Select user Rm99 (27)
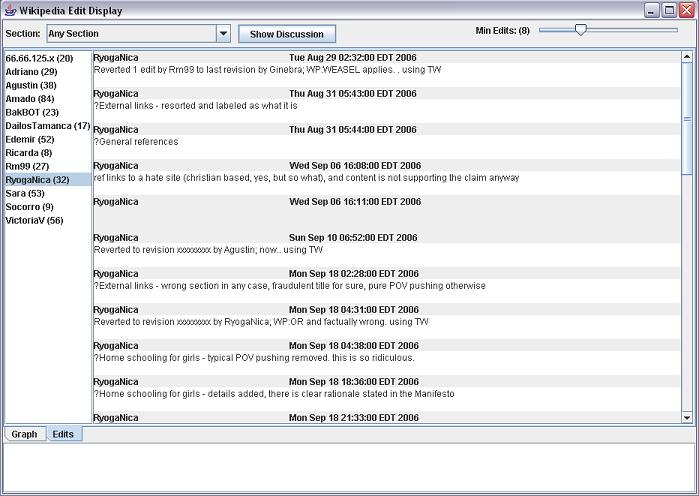This screenshot has height=496, width=699. click(48, 166)
